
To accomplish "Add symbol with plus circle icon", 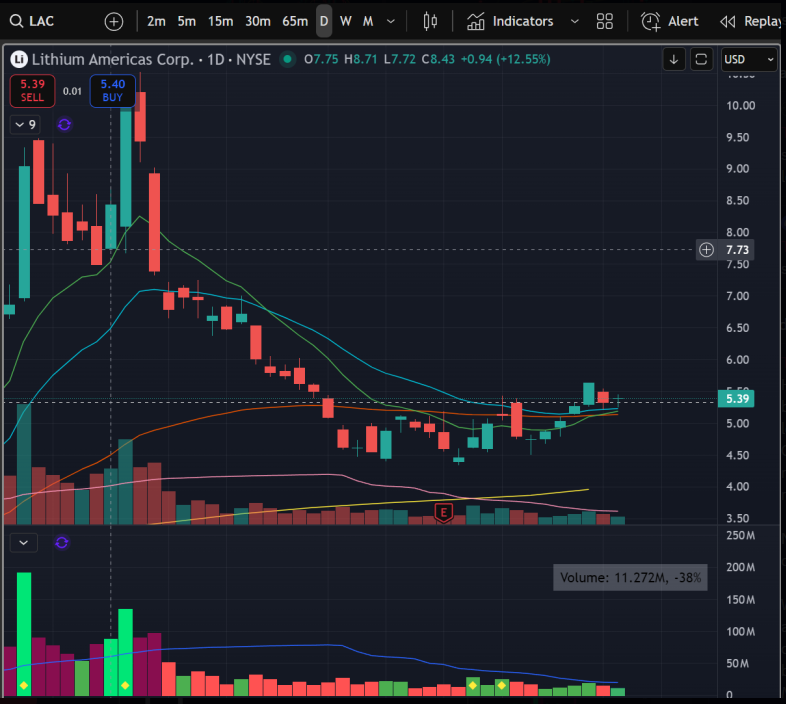I will (x=114, y=22).
